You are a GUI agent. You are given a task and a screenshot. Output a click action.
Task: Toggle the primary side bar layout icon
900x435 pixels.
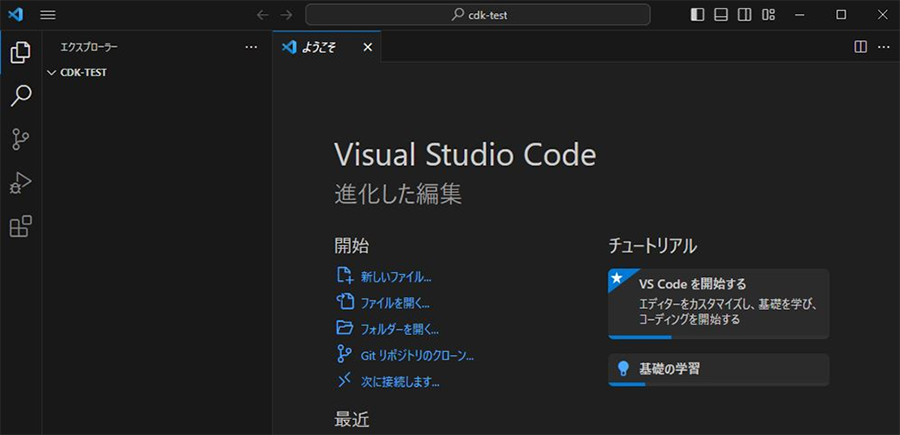(x=697, y=15)
